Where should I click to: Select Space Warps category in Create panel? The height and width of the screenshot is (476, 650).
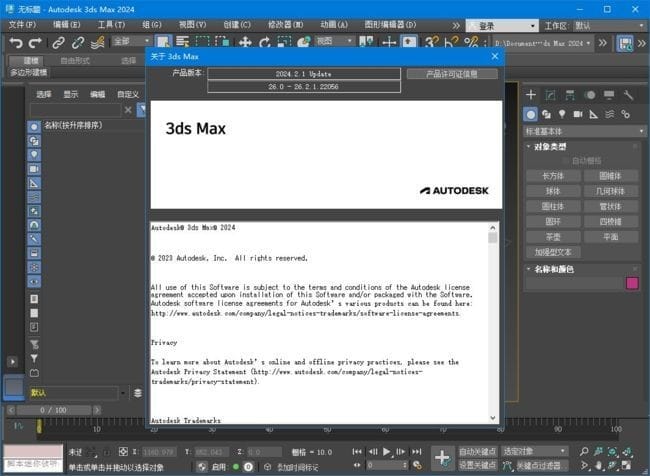tap(609, 114)
